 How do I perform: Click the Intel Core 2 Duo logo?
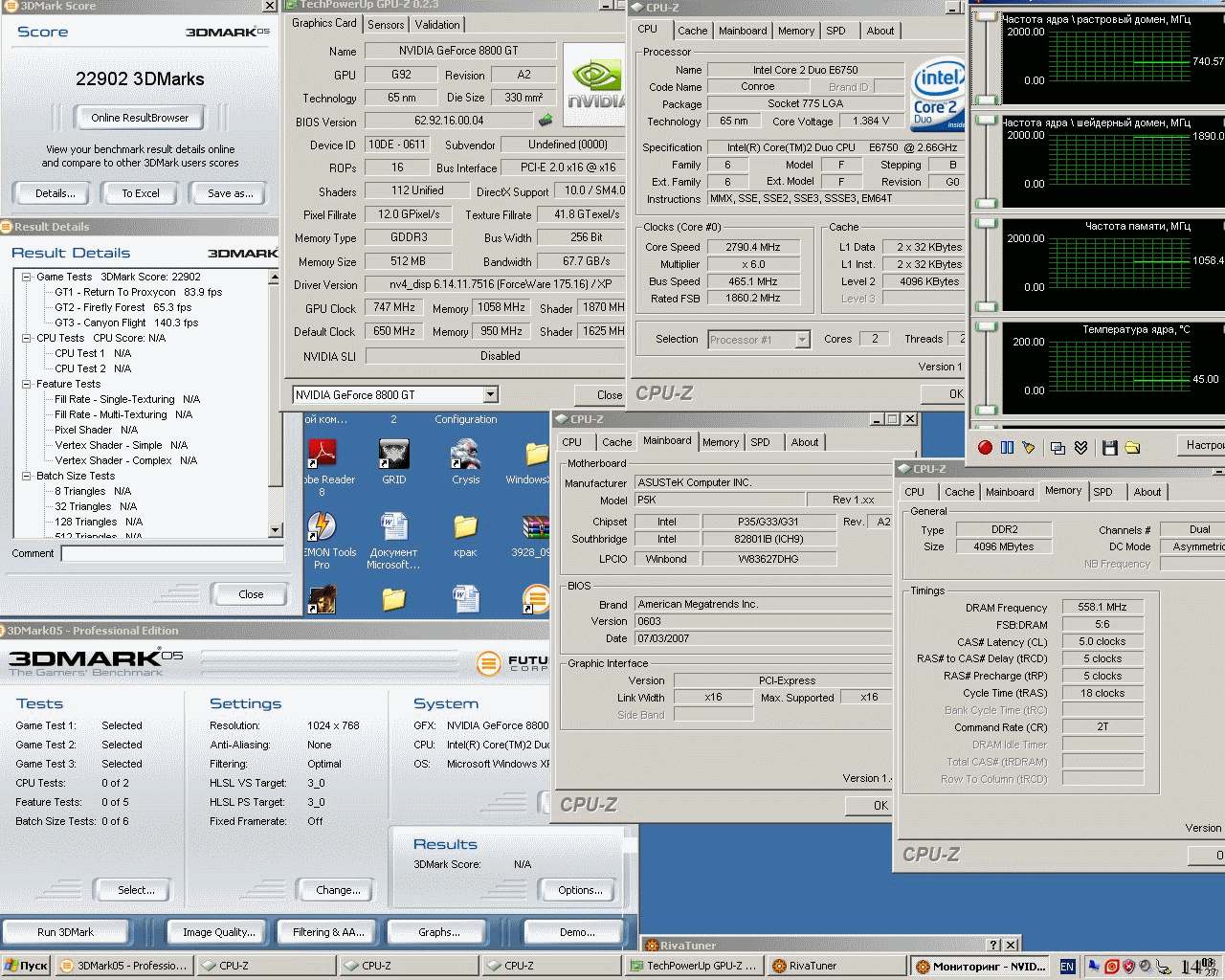(x=938, y=95)
